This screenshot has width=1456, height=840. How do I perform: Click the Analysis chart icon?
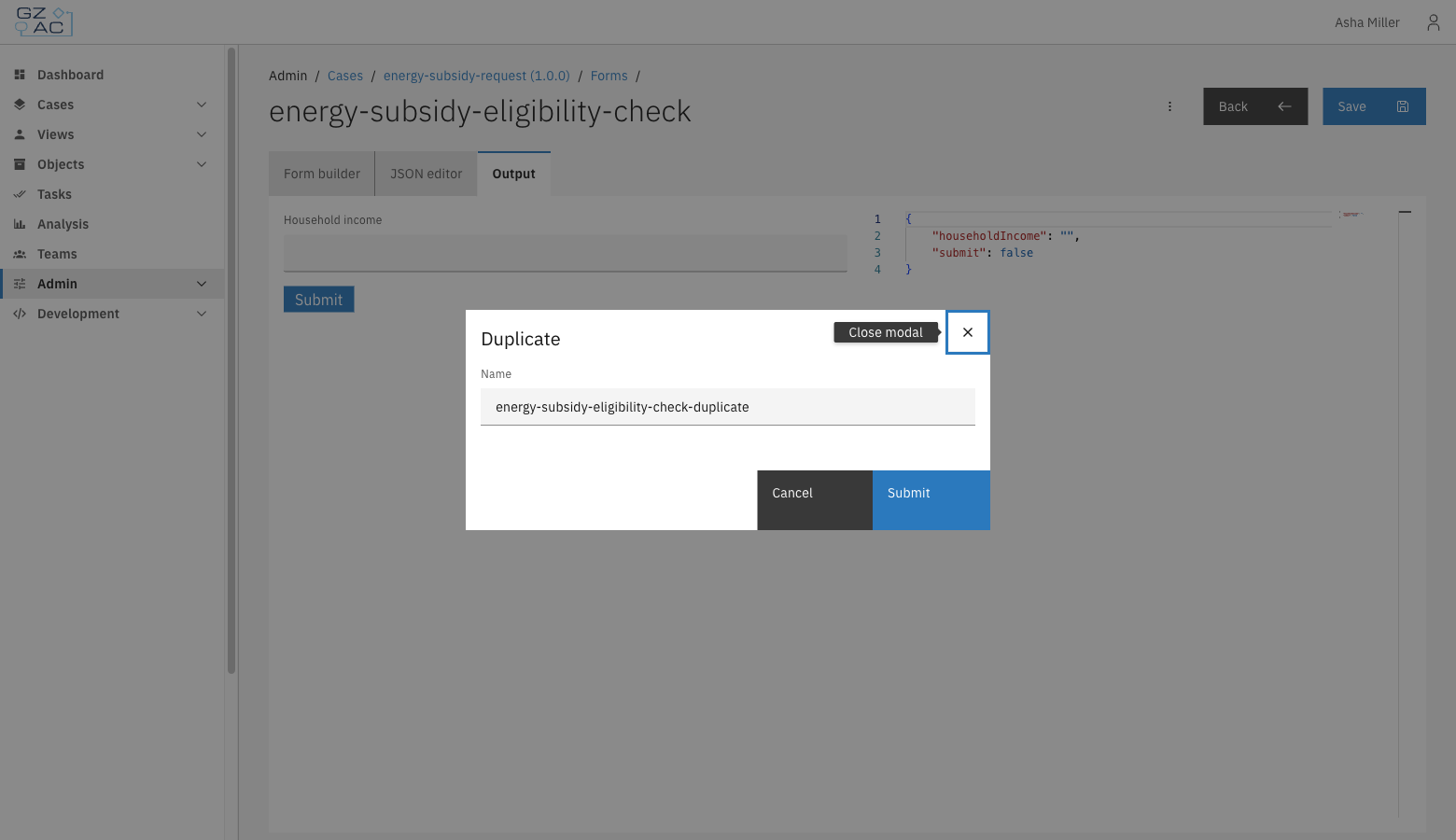click(20, 224)
